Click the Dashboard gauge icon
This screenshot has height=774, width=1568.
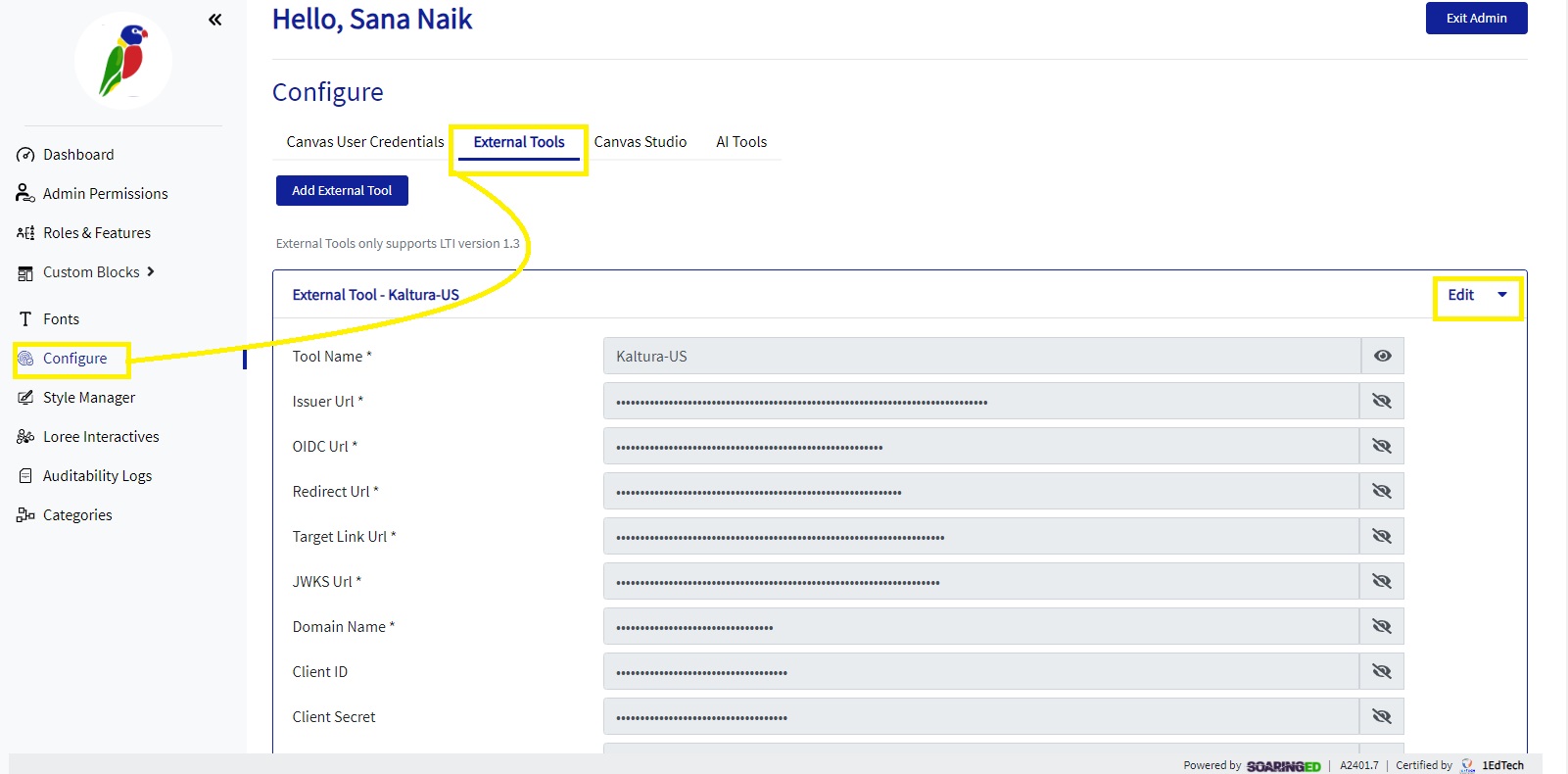click(x=25, y=155)
